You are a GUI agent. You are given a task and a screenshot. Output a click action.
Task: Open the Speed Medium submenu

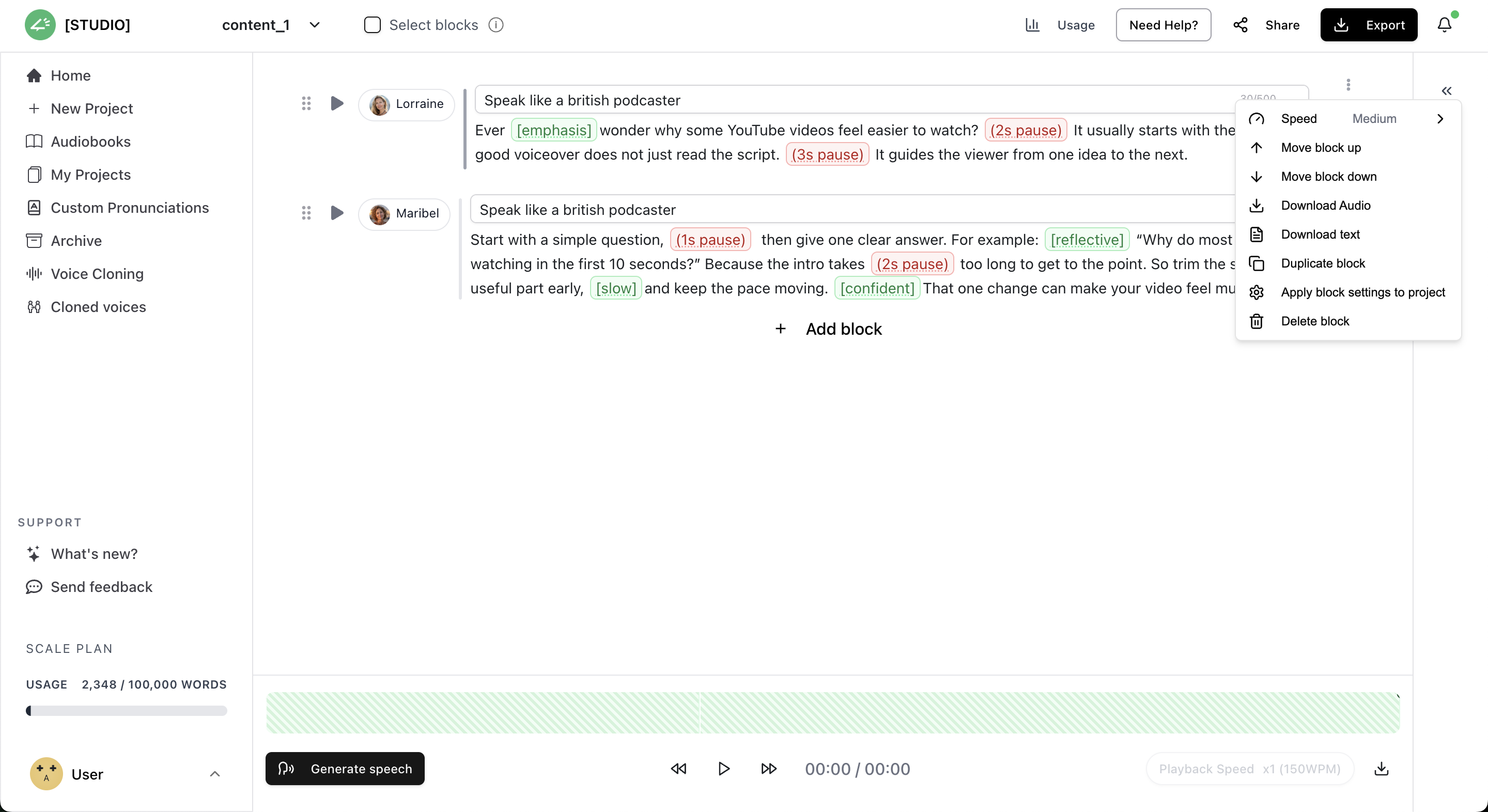coord(1347,119)
